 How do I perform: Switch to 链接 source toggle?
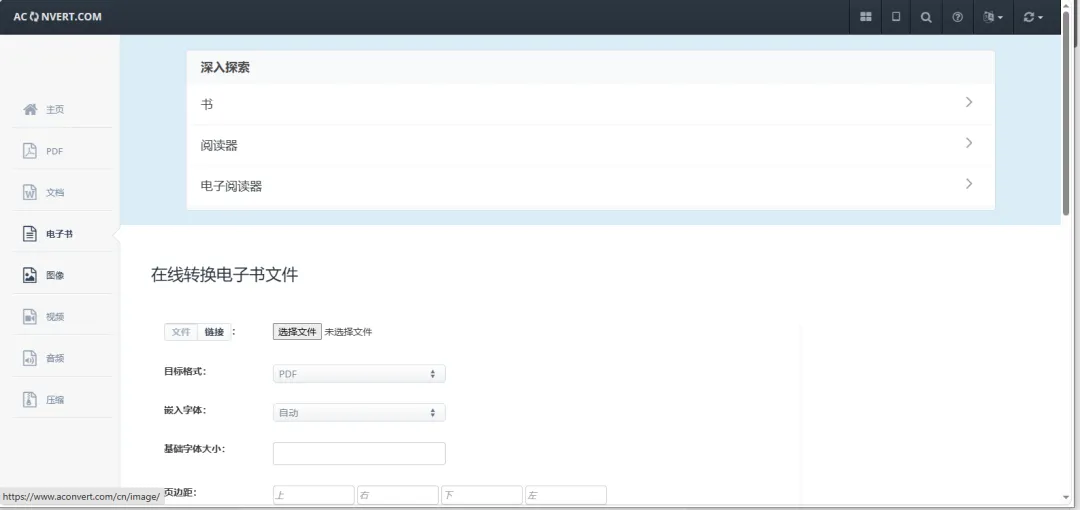(214, 332)
